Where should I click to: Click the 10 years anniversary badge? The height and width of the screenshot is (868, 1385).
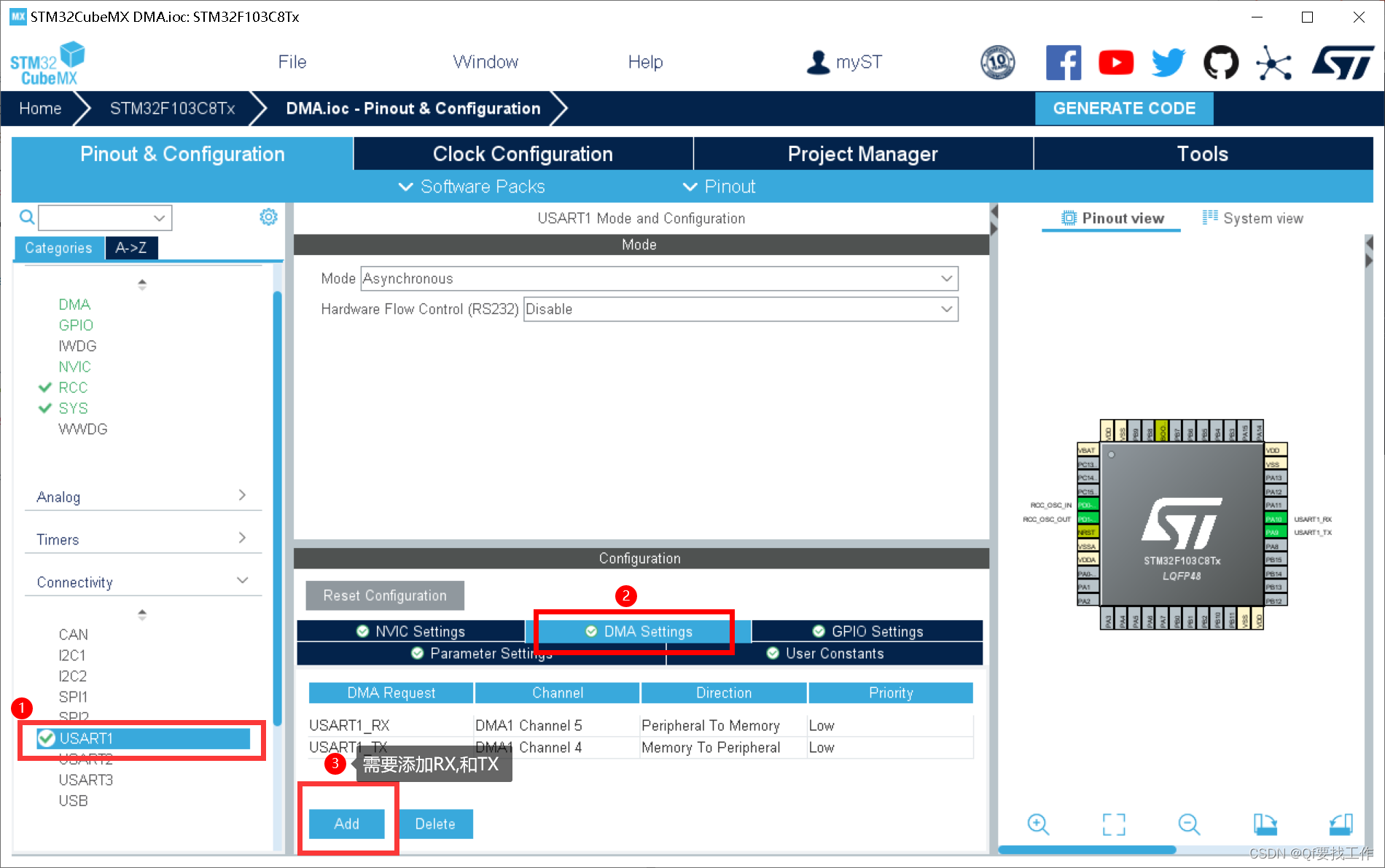[998, 63]
